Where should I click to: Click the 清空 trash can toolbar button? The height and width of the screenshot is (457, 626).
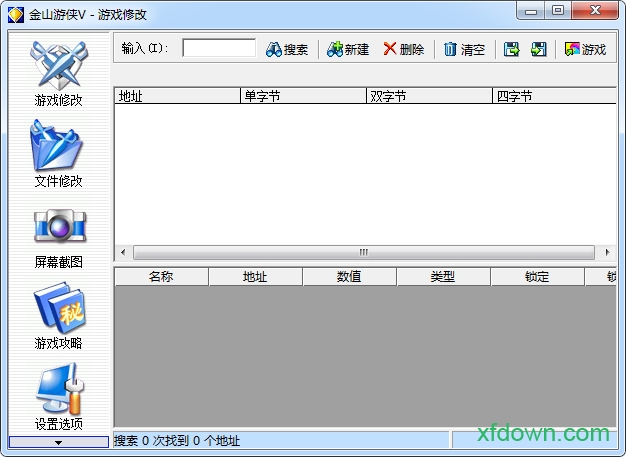point(464,49)
